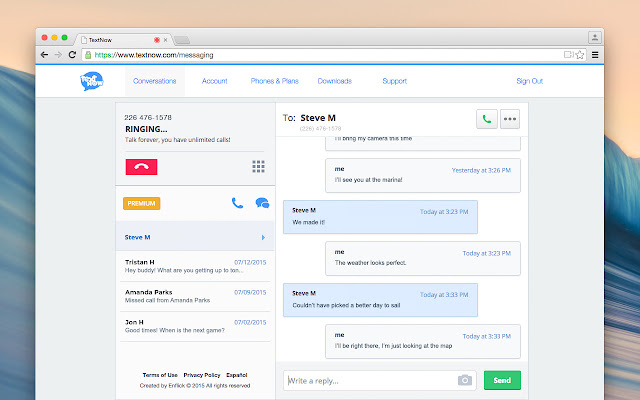Screen dimensions: 640x400
Task: Expand Steve M conversation arrow
Action: click(263, 237)
